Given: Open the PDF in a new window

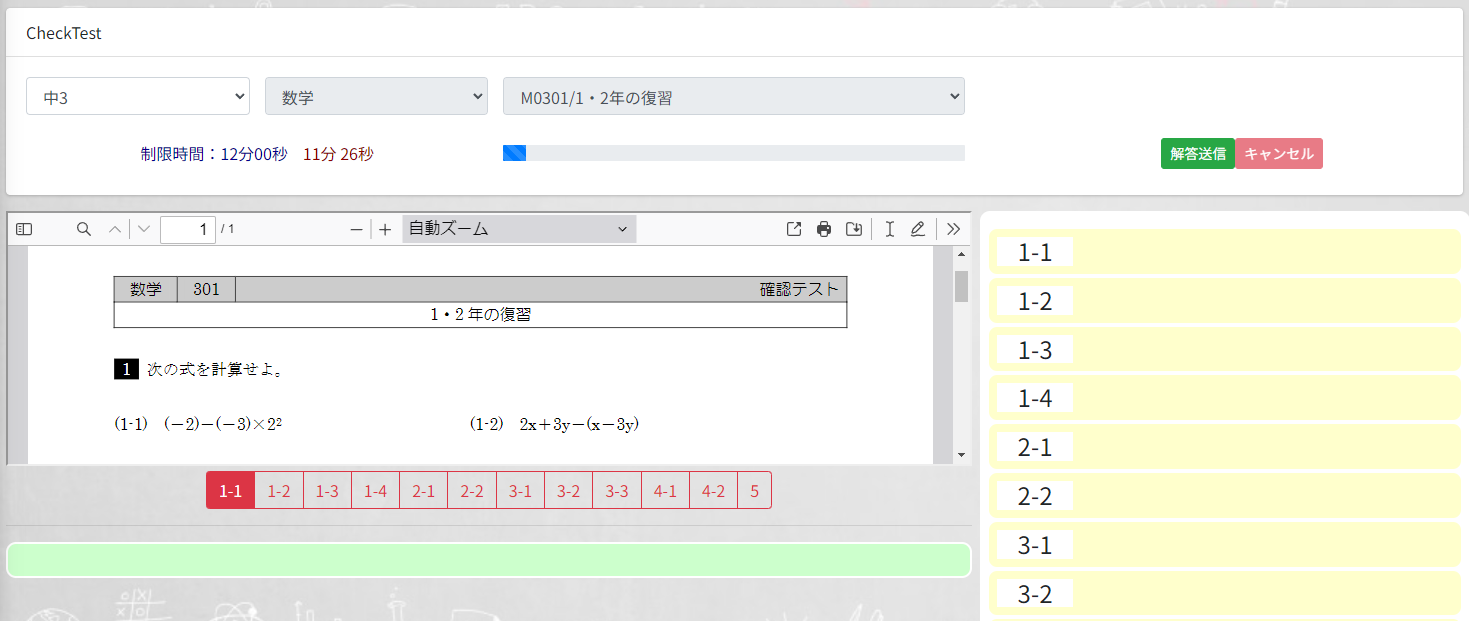Looking at the screenshot, I should click(x=793, y=229).
